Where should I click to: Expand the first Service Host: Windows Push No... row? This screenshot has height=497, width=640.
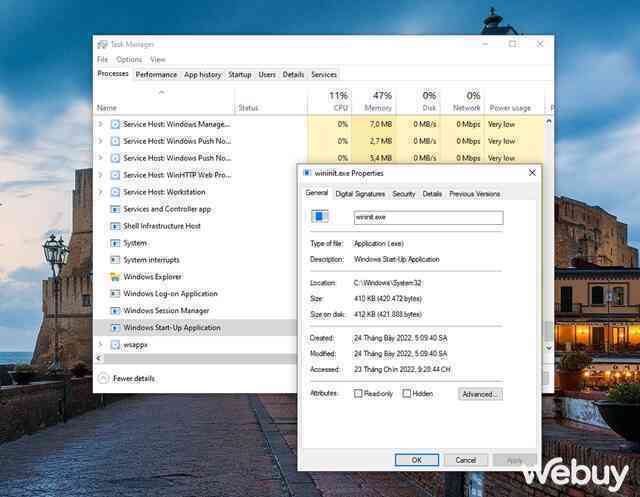click(100, 141)
